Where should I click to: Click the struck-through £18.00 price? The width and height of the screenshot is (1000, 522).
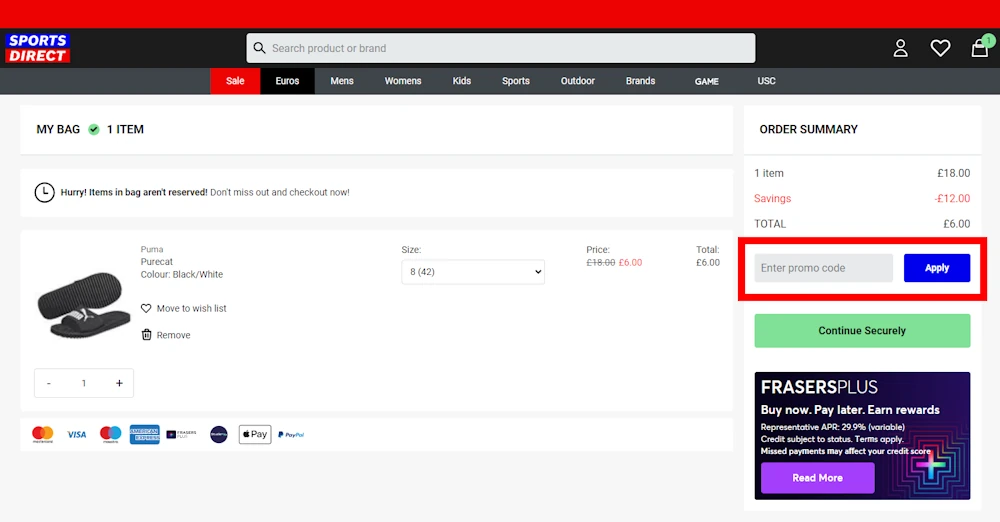click(x=601, y=262)
